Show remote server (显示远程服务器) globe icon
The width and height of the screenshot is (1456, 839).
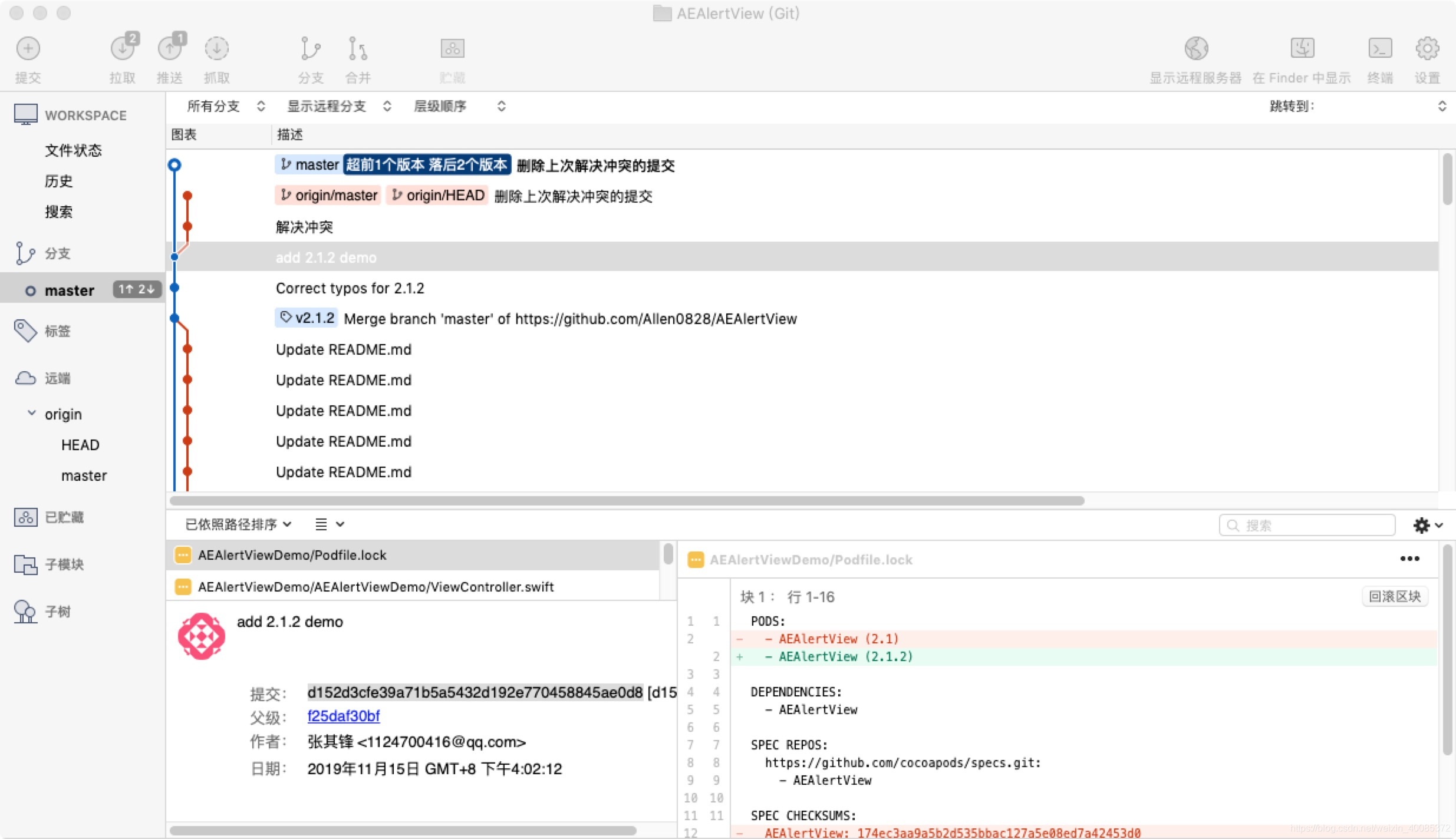tap(1196, 49)
